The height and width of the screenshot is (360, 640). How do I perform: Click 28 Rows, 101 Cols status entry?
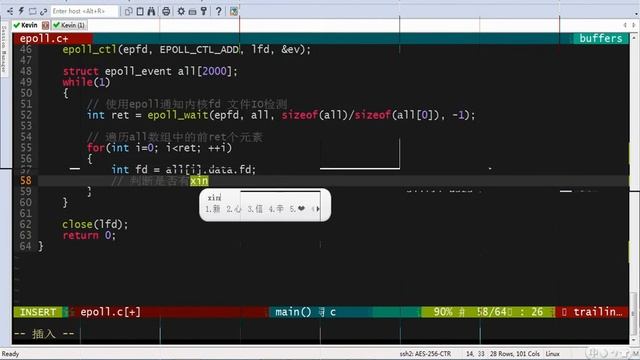coord(514,354)
